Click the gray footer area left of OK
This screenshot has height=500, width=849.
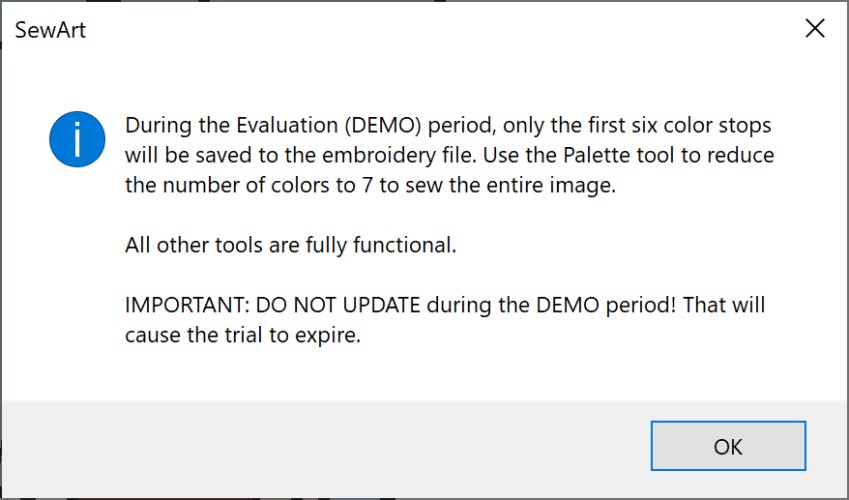coord(320,447)
